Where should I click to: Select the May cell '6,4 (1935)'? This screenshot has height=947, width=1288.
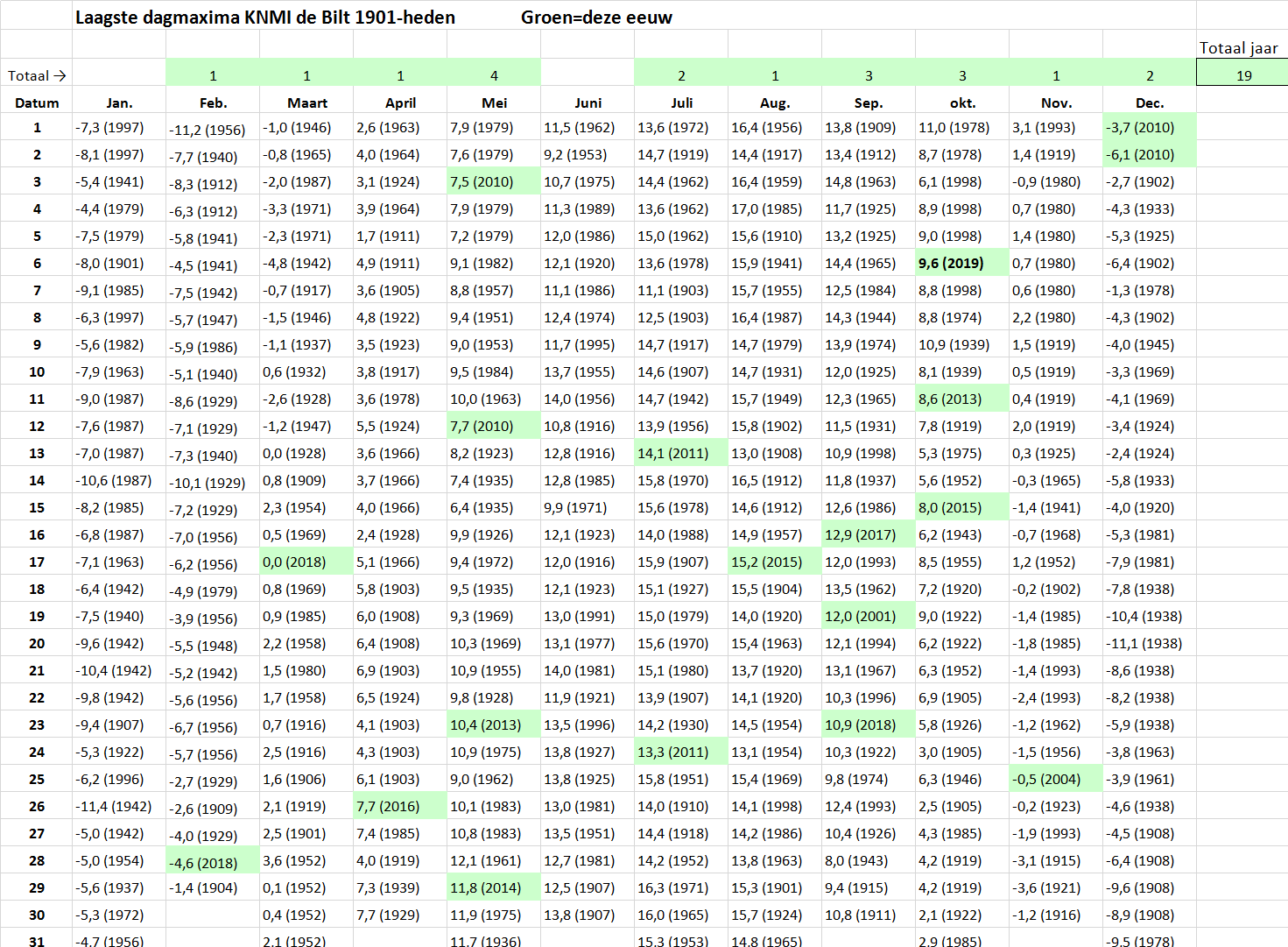pyautogui.click(x=494, y=507)
